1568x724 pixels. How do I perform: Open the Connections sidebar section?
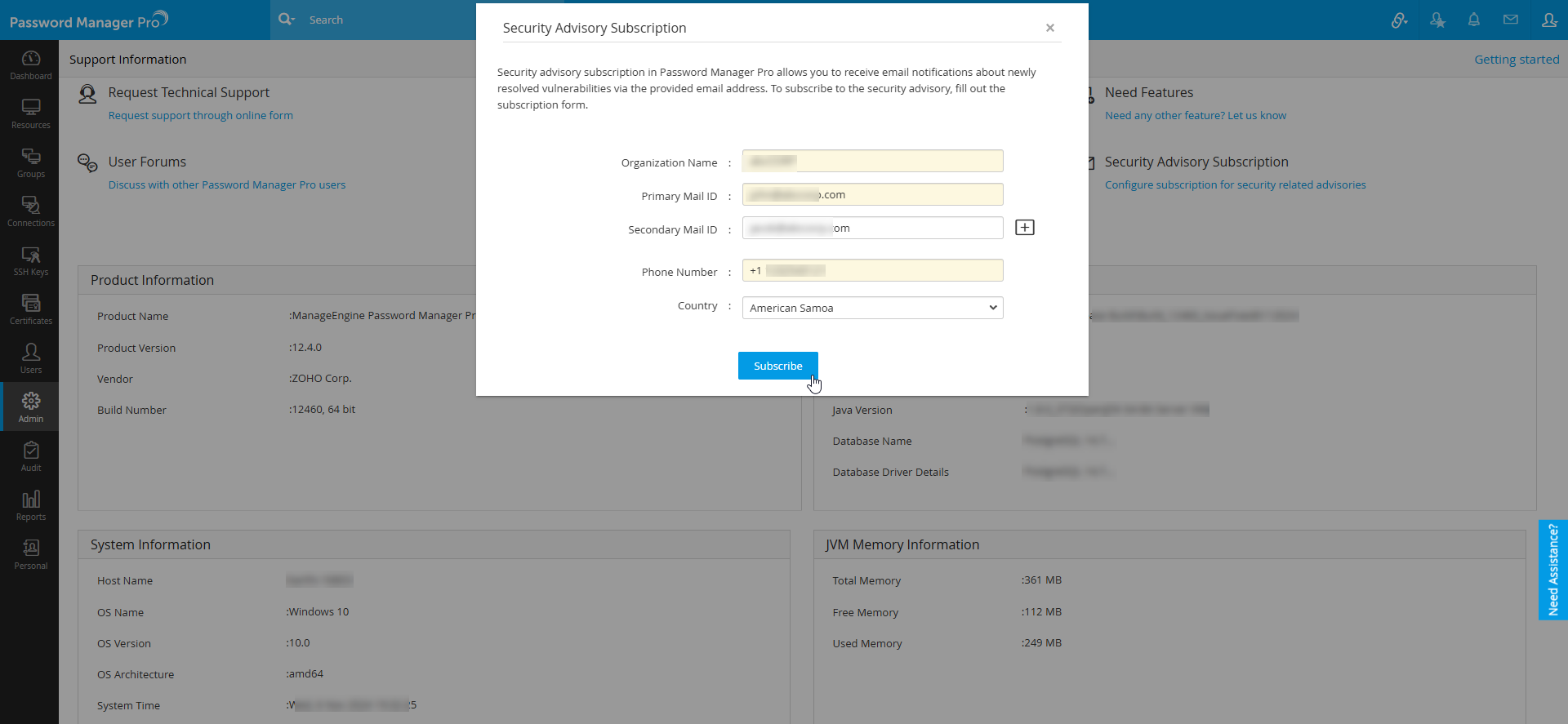[30, 211]
